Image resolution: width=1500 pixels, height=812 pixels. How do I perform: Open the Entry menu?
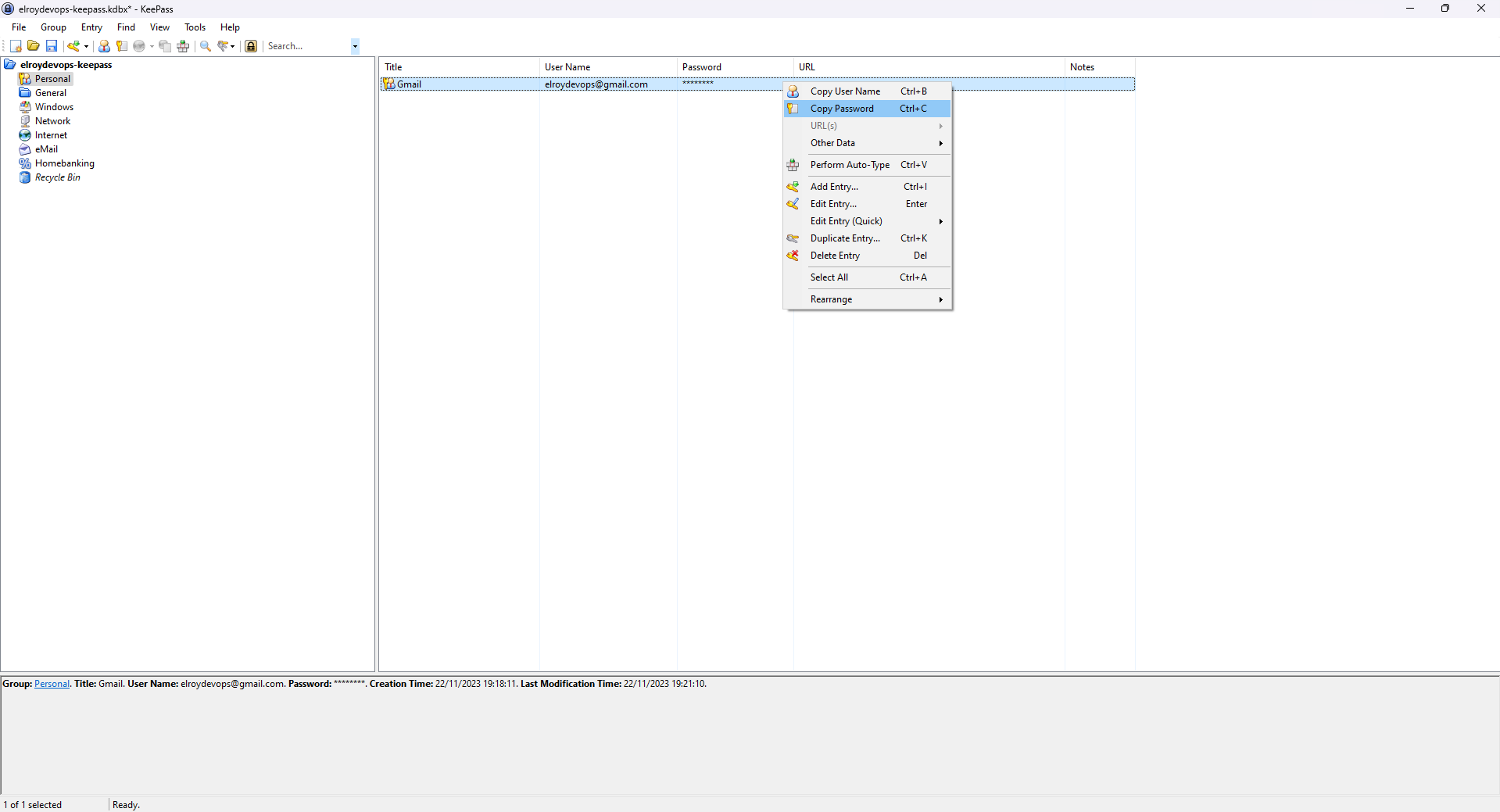coord(91,27)
